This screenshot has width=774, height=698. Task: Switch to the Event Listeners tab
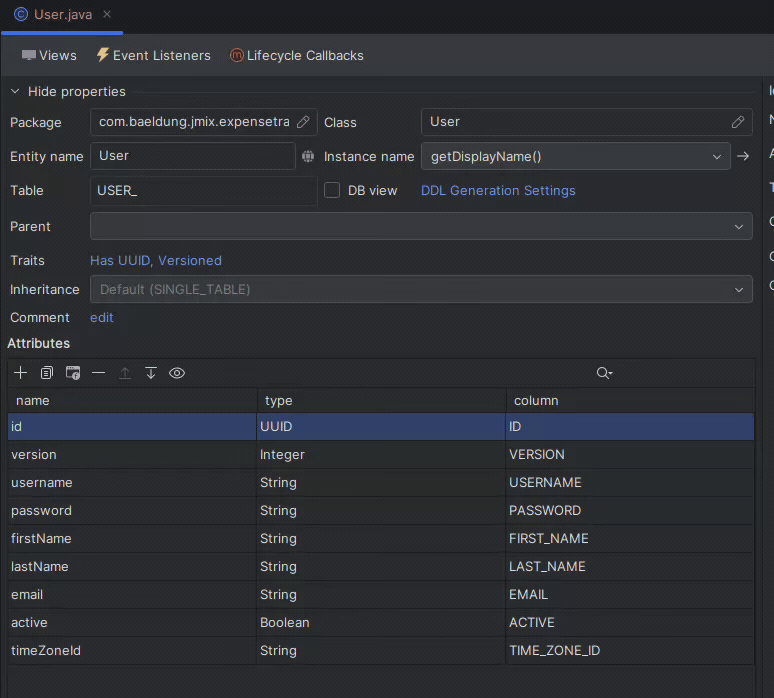(x=153, y=56)
